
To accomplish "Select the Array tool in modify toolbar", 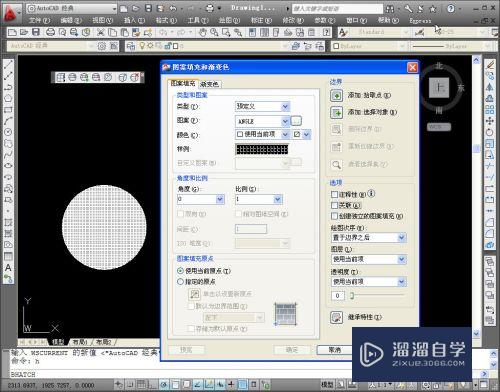I will [x=489, y=110].
